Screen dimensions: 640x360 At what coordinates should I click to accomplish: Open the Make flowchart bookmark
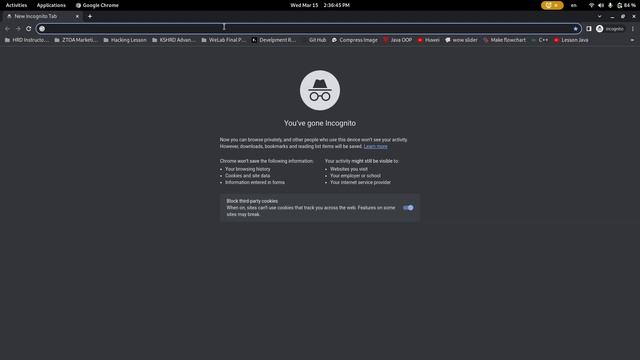pyautogui.click(x=504, y=40)
